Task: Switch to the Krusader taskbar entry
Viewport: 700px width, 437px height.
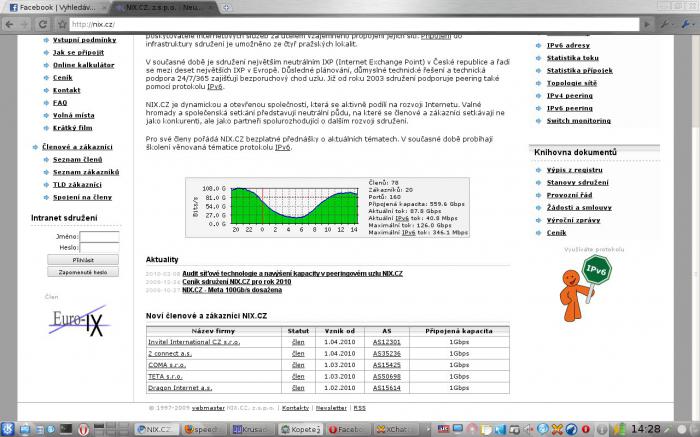Action: click(x=252, y=429)
